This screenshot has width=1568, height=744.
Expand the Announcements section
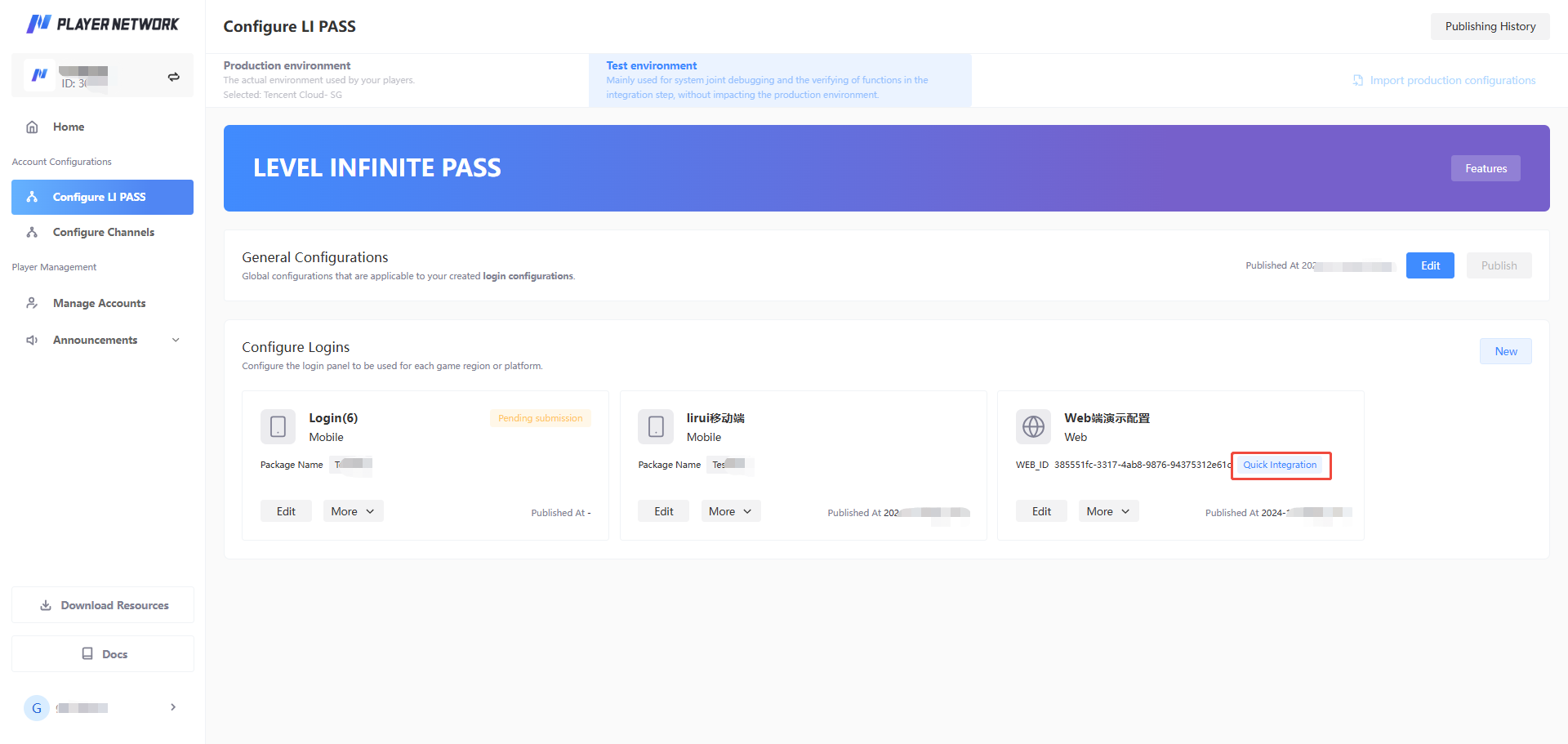click(176, 340)
